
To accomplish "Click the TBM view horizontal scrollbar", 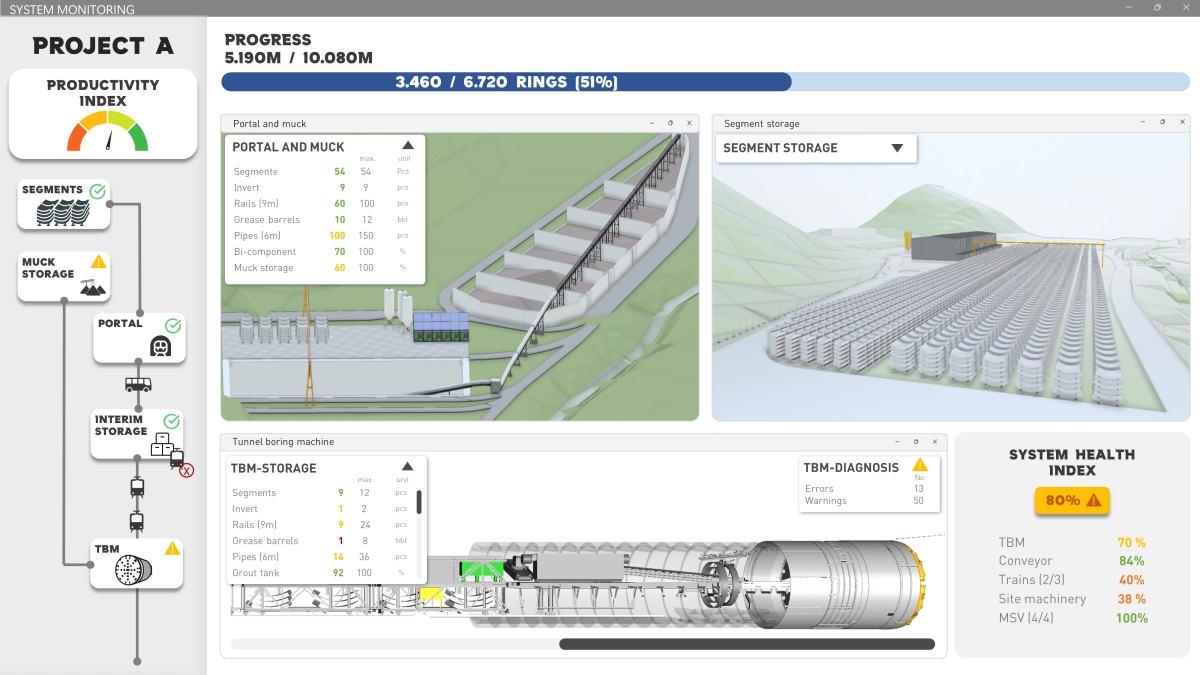I will point(746,644).
